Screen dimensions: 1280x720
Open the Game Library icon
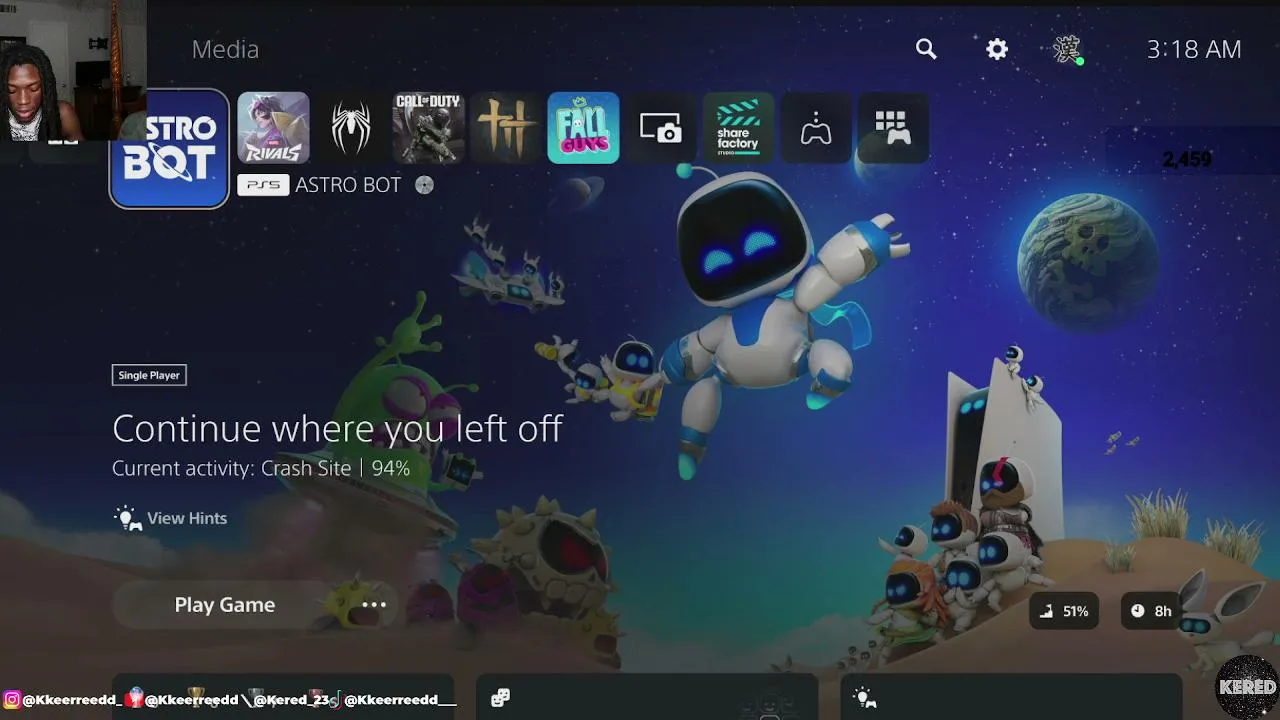(893, 128)
